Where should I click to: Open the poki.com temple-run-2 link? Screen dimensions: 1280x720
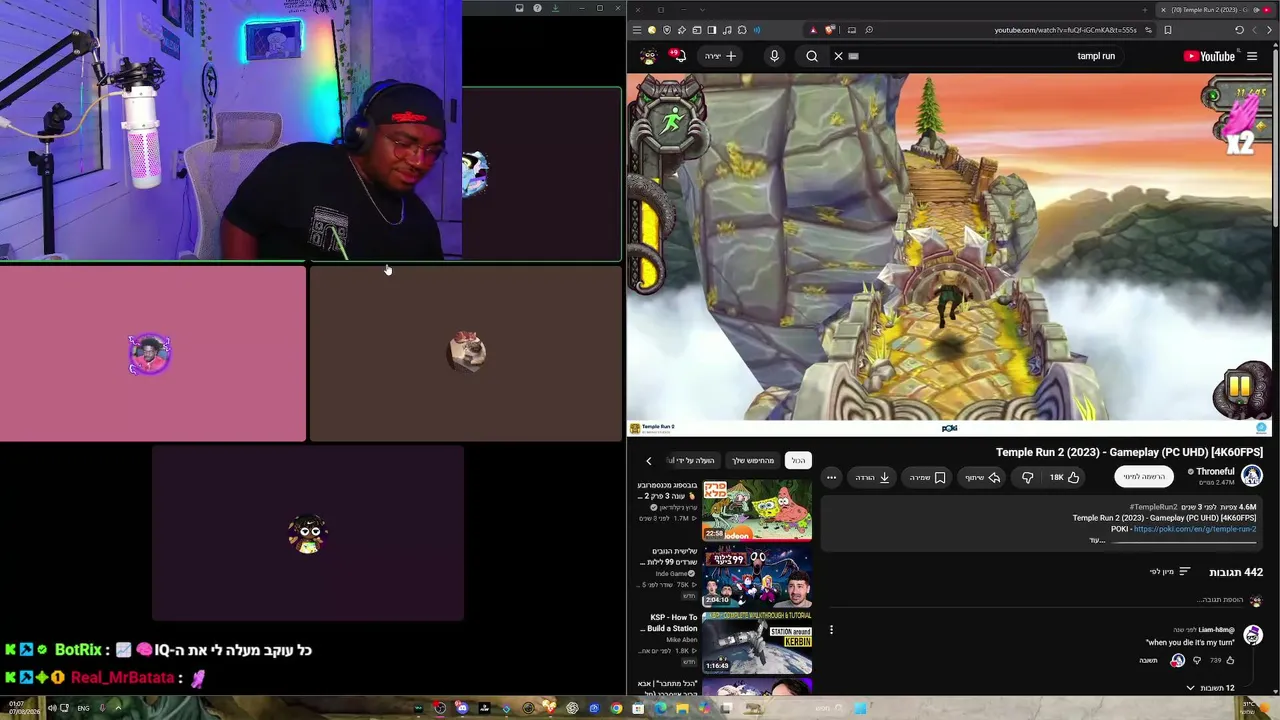click(x=1194, y=529)
